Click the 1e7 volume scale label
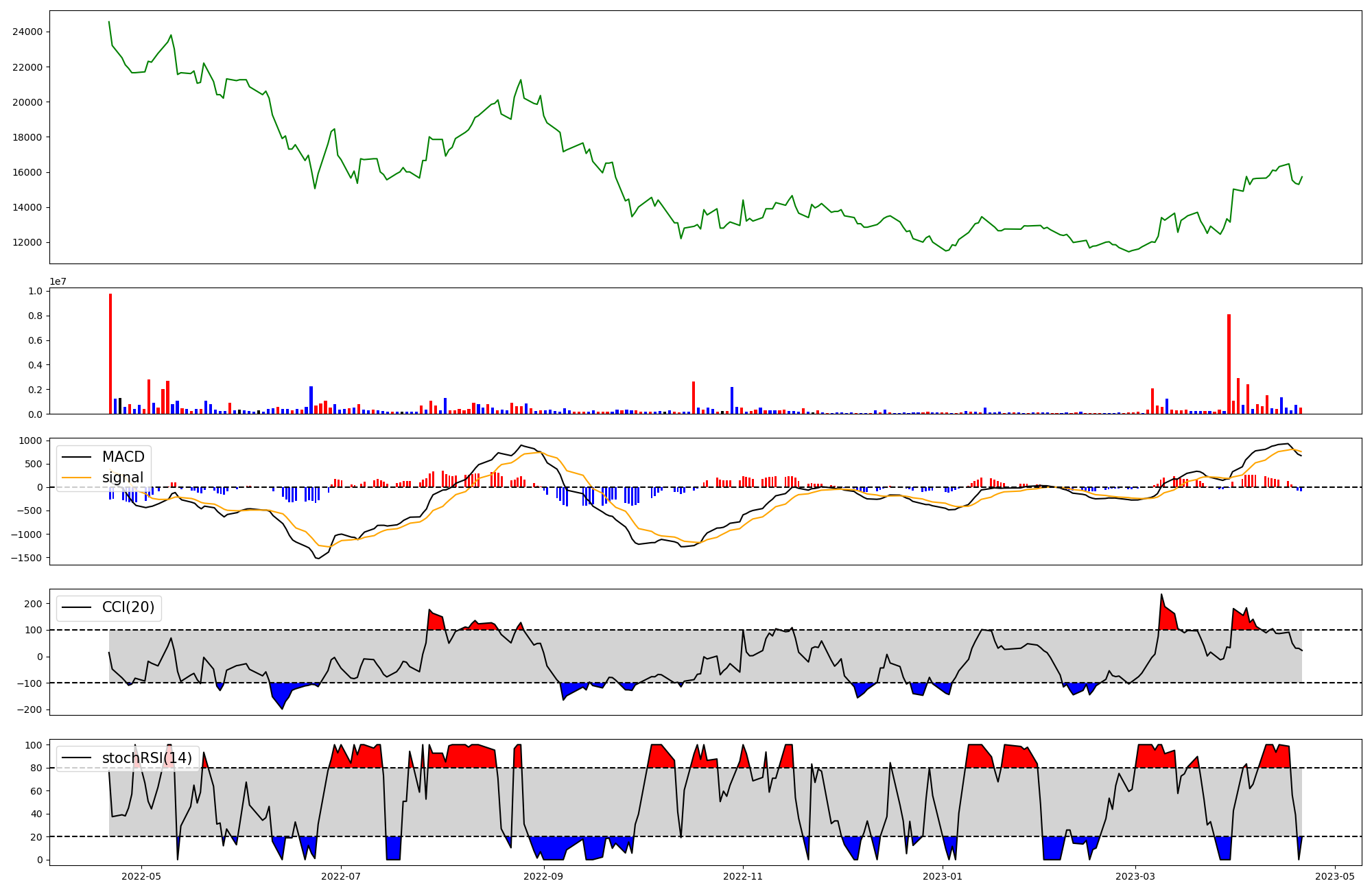This screenshot has width=1372, height=892. pos(58,281)
